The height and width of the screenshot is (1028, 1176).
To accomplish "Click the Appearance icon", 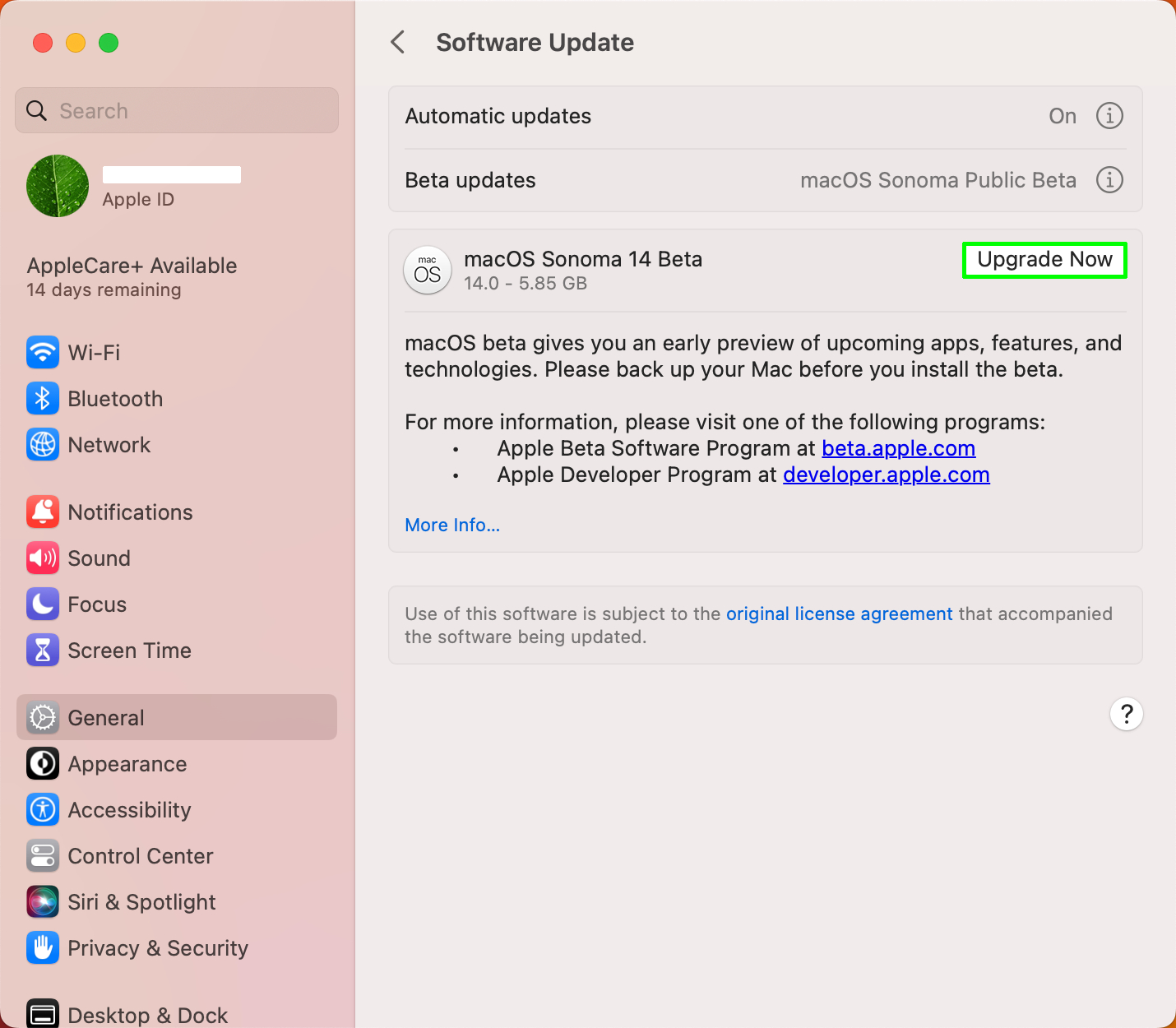I will click(43, 764).
